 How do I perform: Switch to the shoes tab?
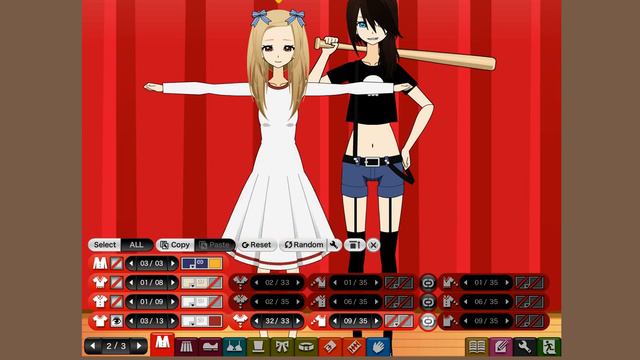[x=210, y=347]
